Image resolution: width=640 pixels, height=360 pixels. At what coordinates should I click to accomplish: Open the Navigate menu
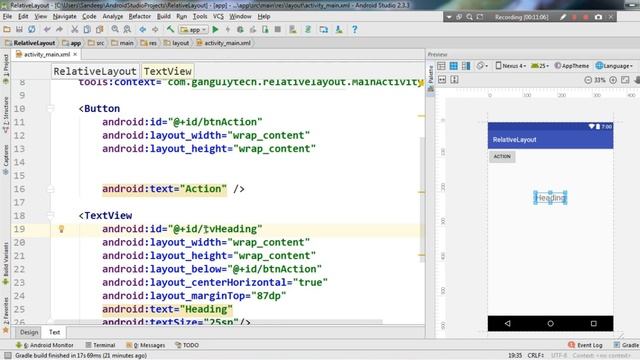(64, 16)
